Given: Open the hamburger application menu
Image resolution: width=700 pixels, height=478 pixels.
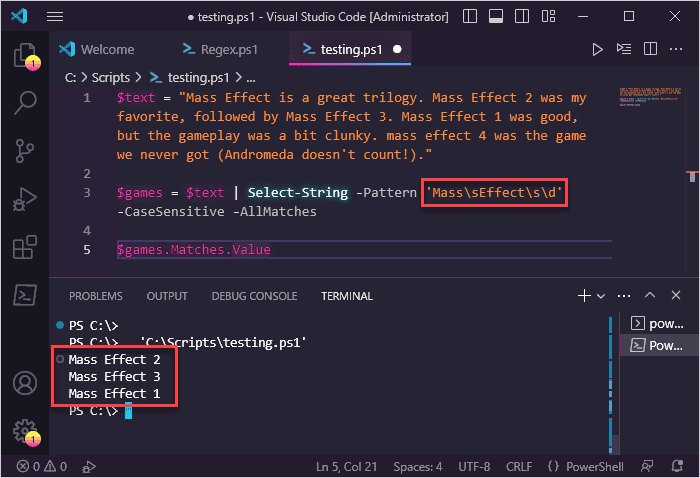Looking at the screenshot, I should (55, 17).
